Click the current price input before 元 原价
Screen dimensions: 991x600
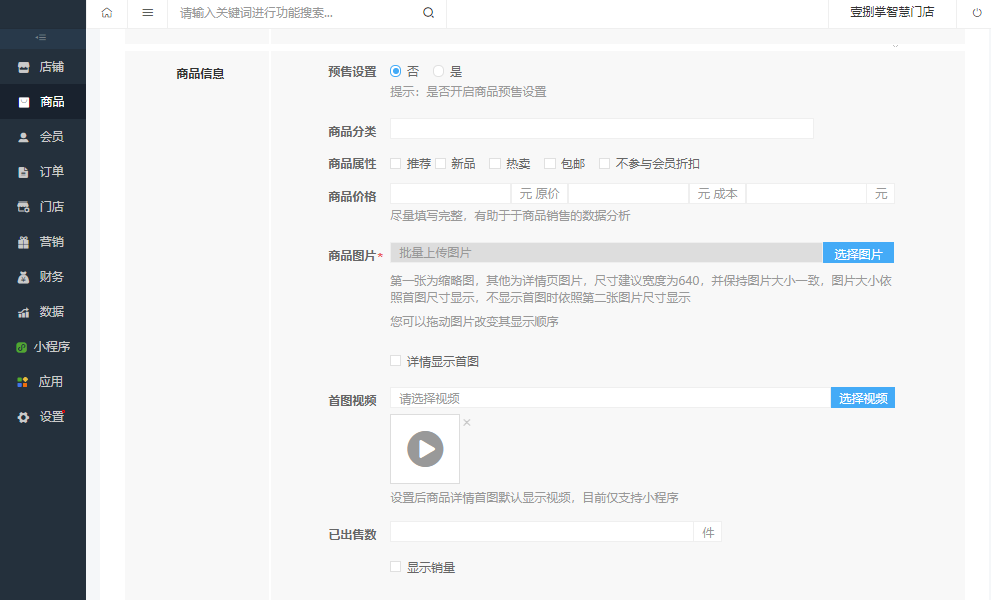coord(450,193)
